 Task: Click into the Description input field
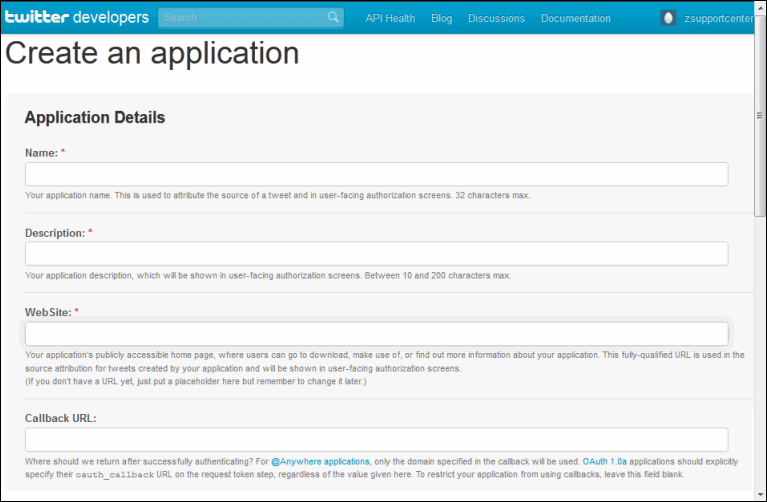coord(377,254)
